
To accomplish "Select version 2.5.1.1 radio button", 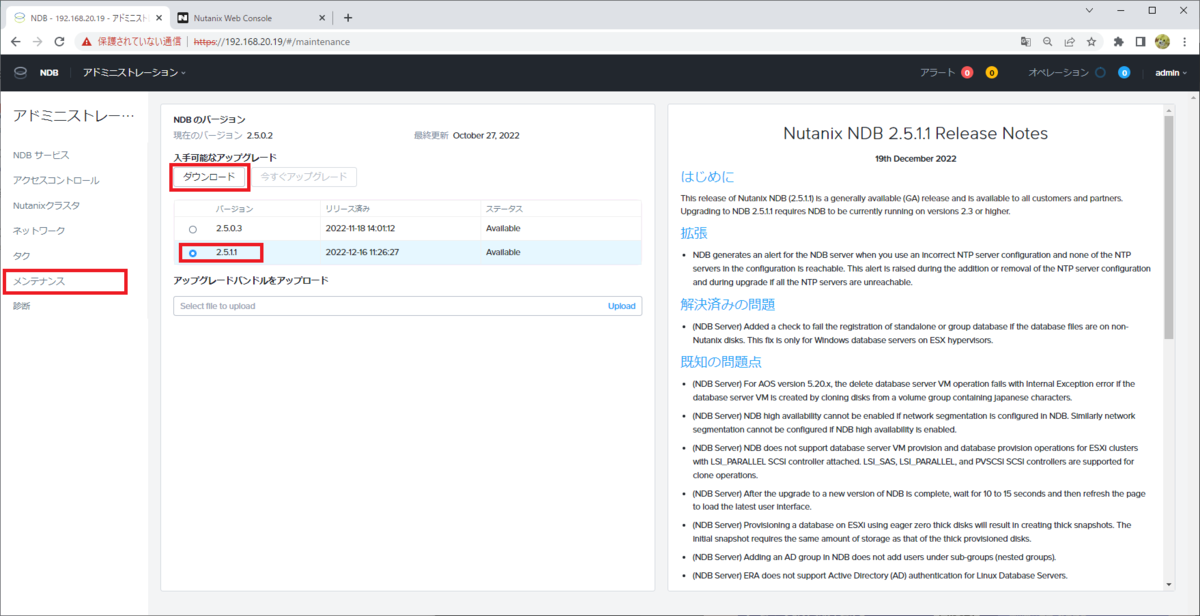I will [x=192, y=253].
